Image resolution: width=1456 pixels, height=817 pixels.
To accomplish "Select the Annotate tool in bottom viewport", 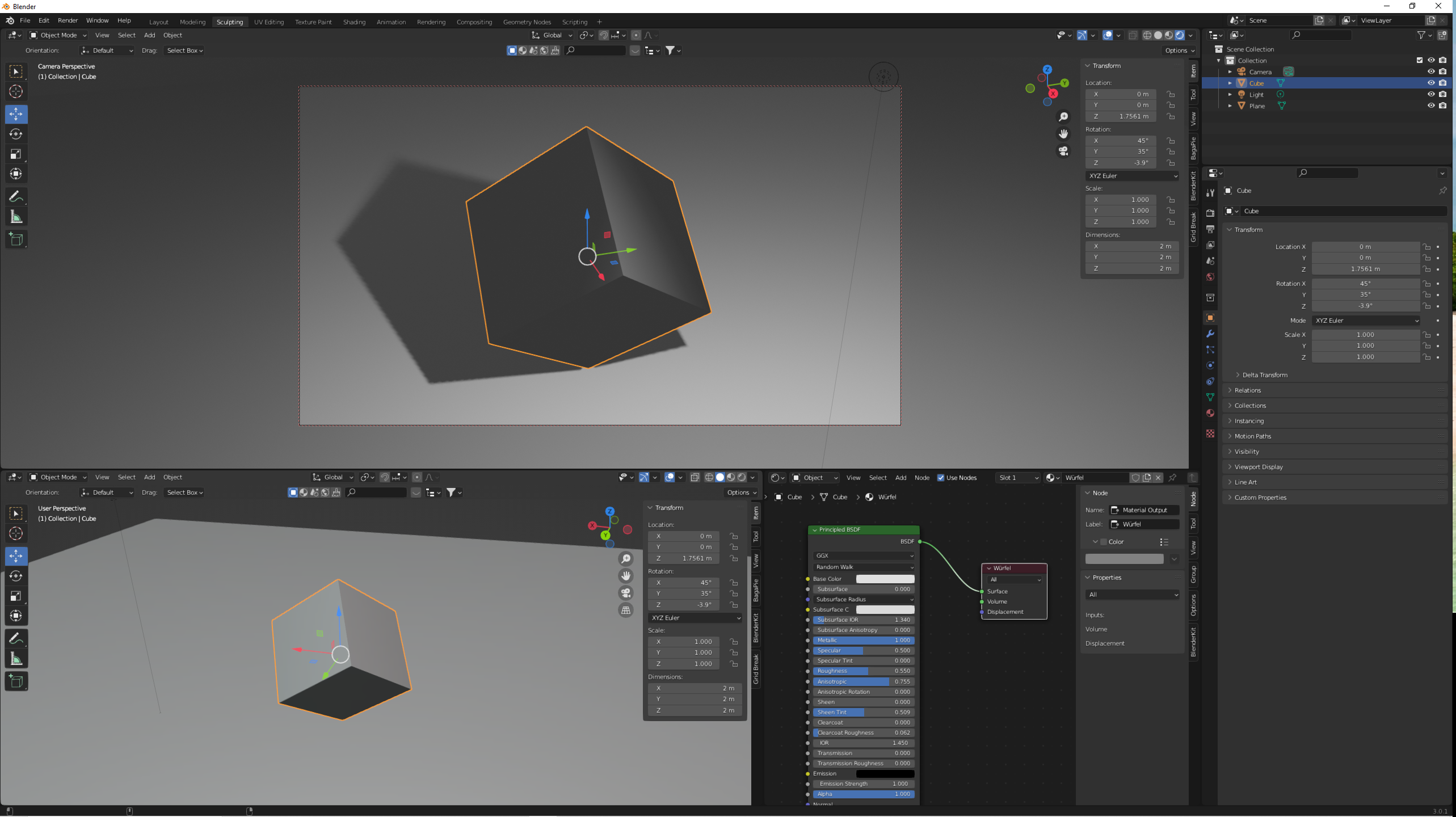I will 16,639.
